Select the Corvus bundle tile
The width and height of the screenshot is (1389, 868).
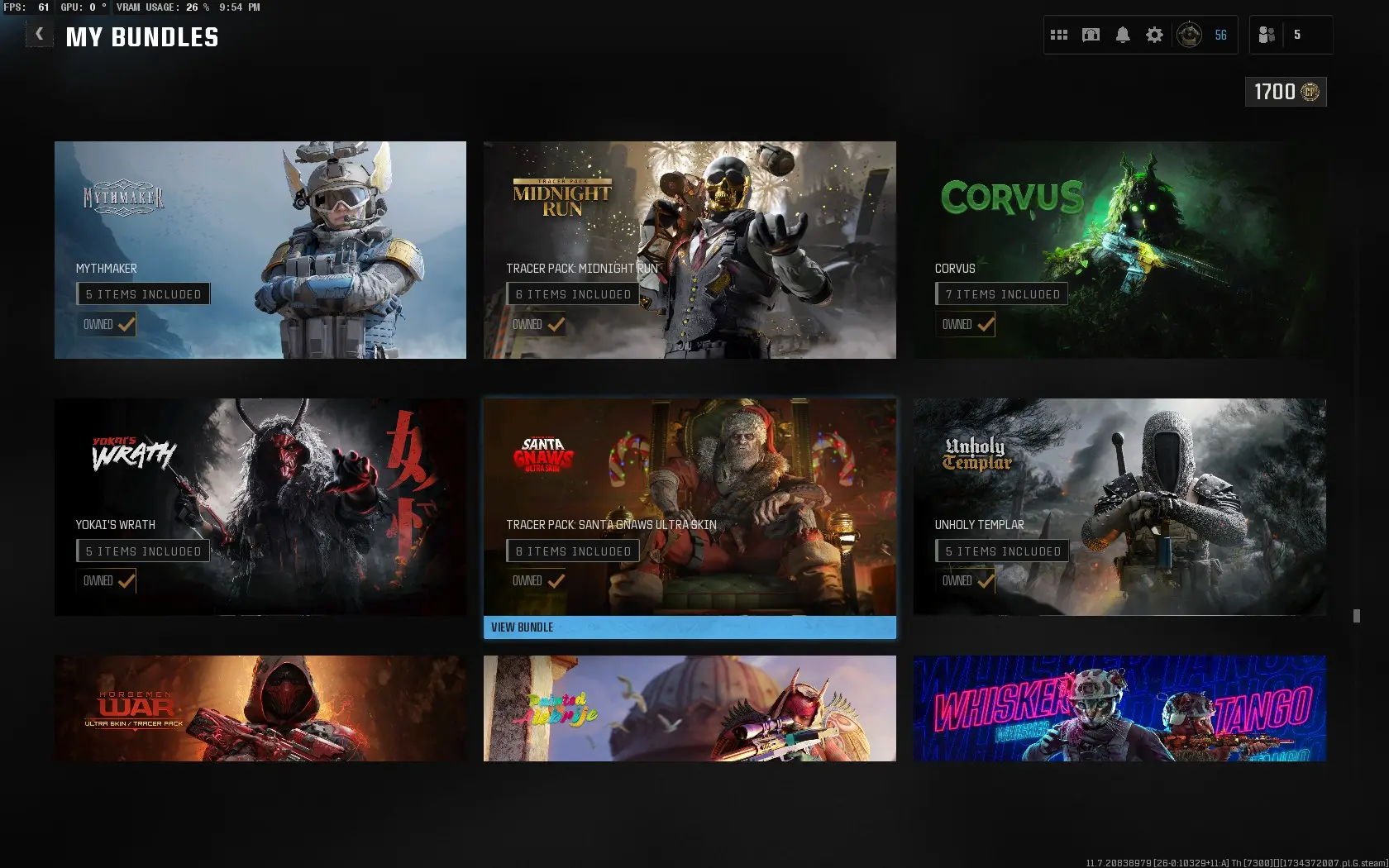1119,250
